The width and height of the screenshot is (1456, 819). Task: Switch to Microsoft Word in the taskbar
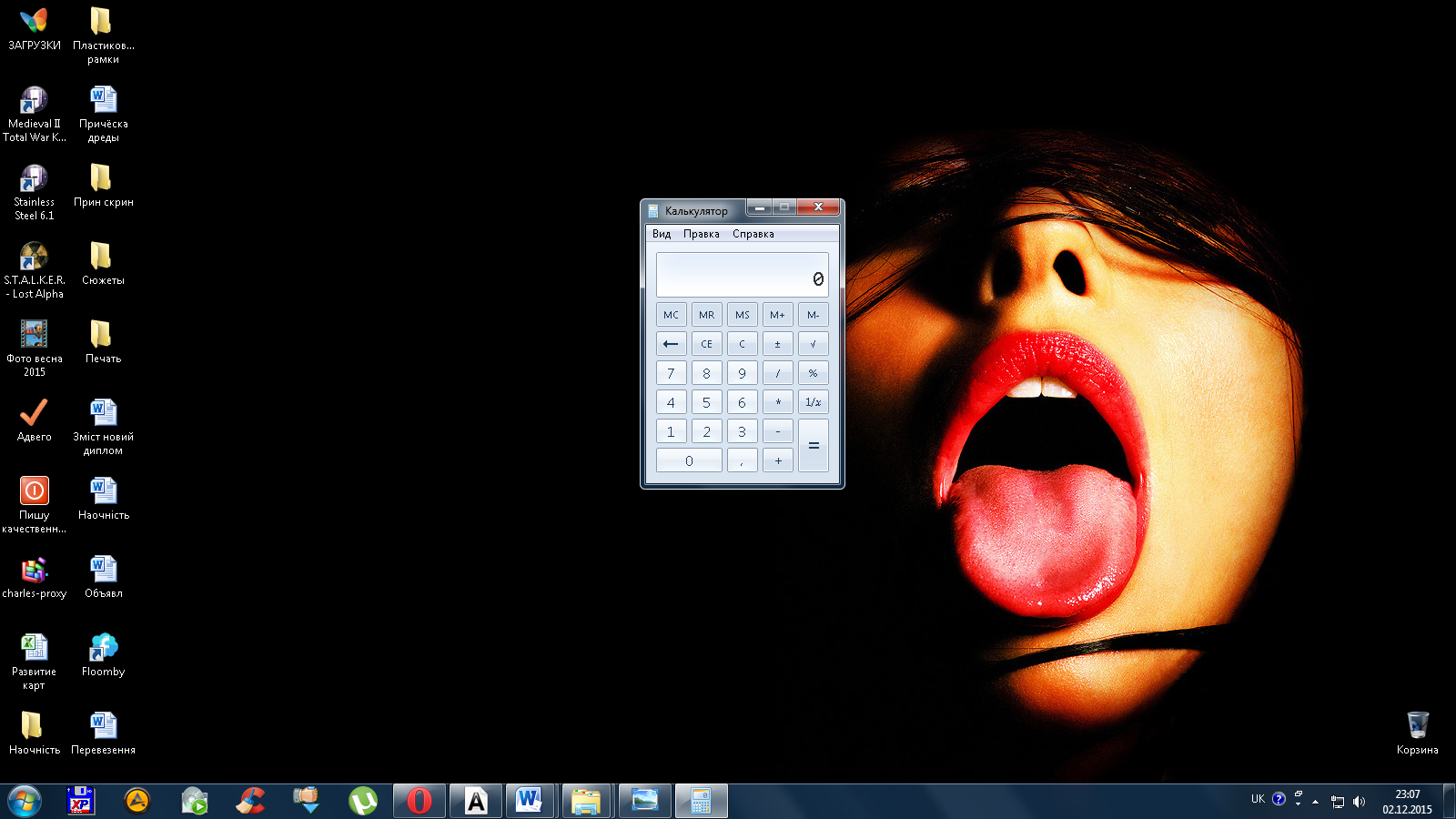tap(529, 801)
